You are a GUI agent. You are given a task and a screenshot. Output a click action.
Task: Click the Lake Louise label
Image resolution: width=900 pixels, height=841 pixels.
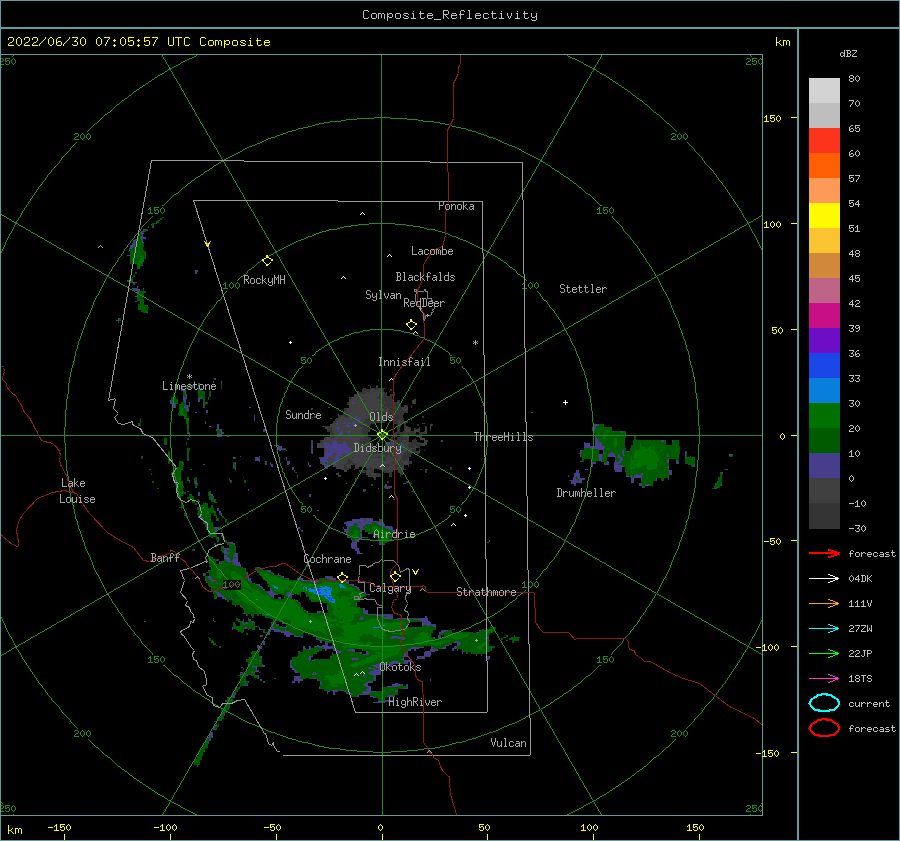tap(77, 491)
